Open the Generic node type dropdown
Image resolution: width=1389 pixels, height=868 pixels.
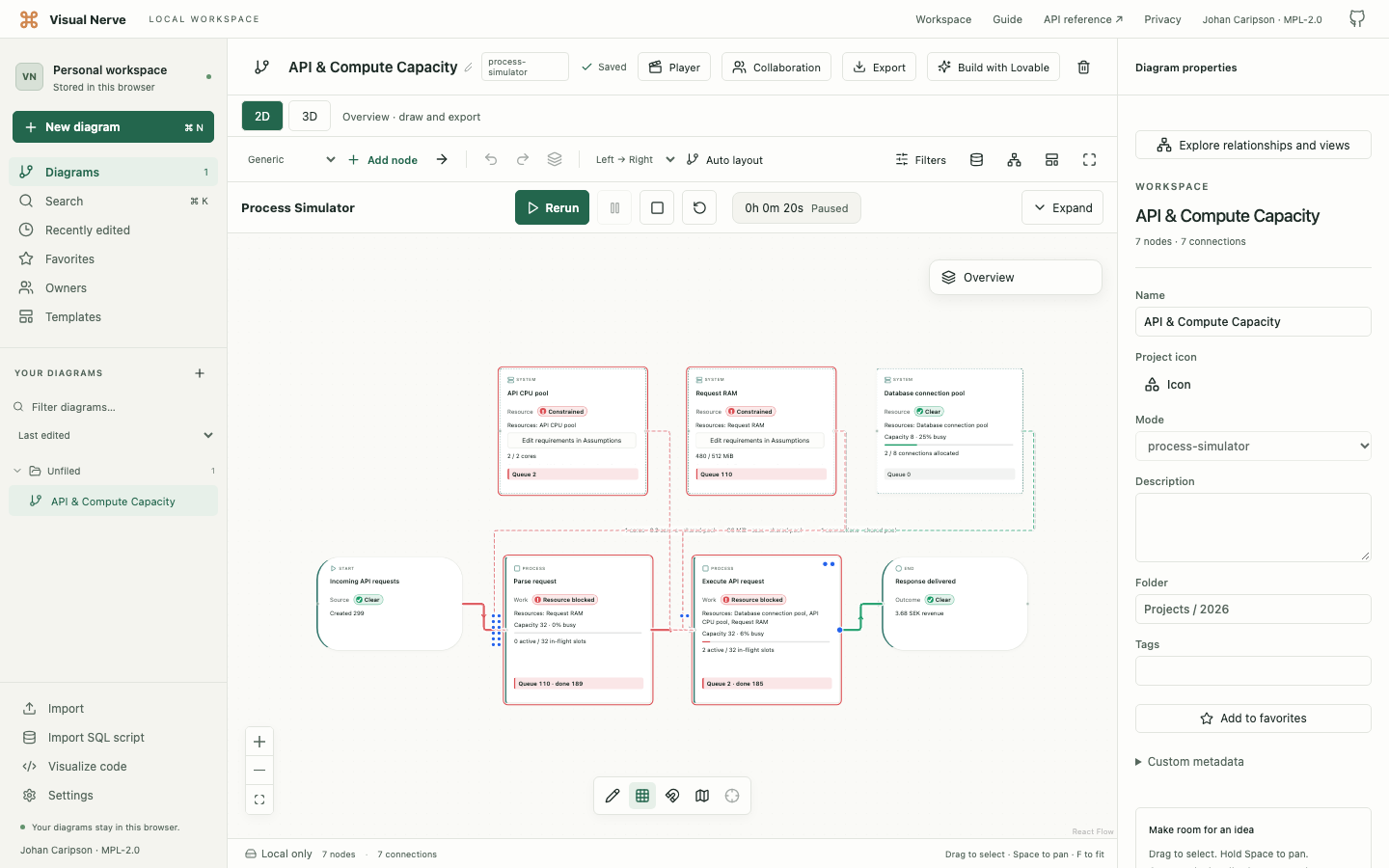[291, 160]
